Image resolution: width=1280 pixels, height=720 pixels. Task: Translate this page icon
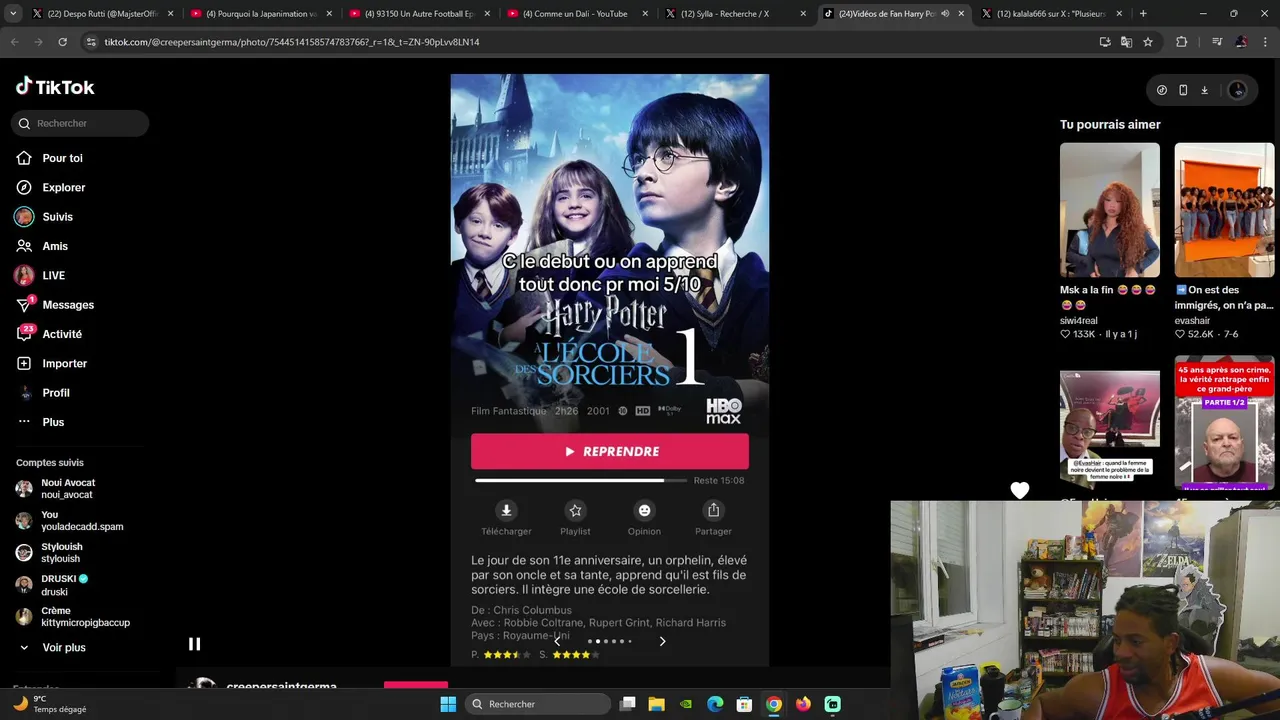1126,42
